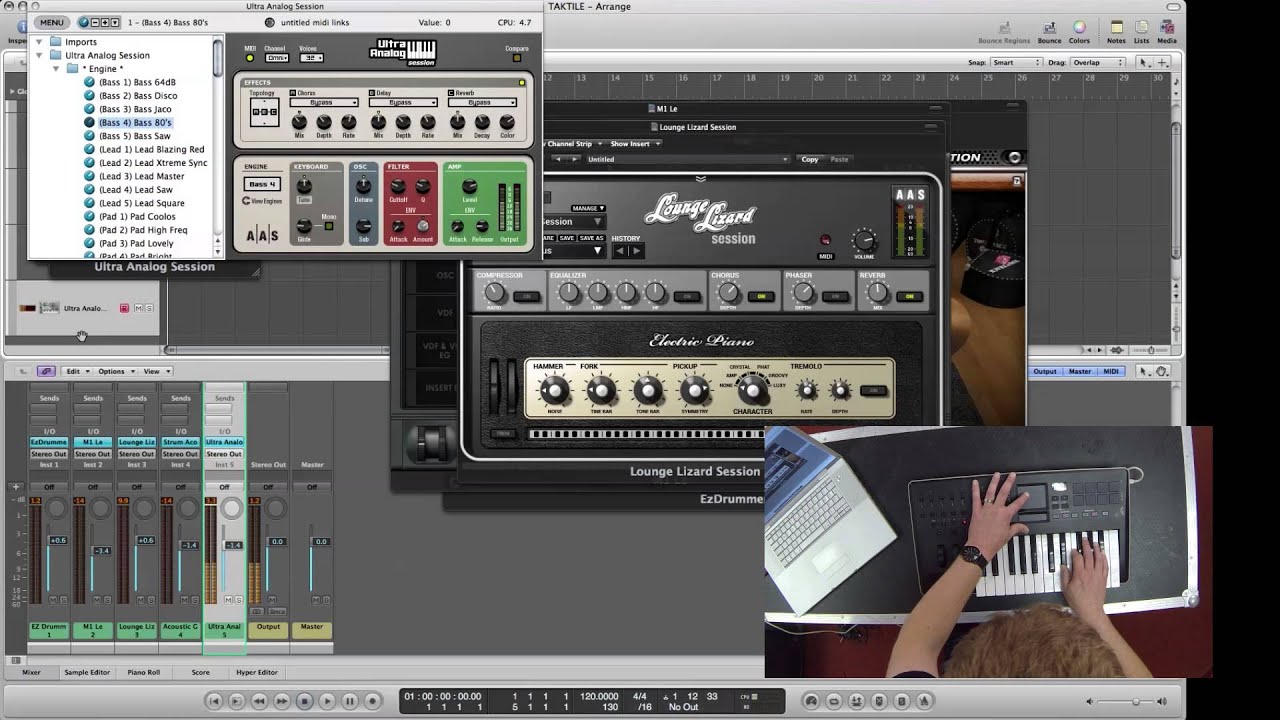
Task: Select the (Lead 3) Lead Master preset
Action: click(141, 176)
